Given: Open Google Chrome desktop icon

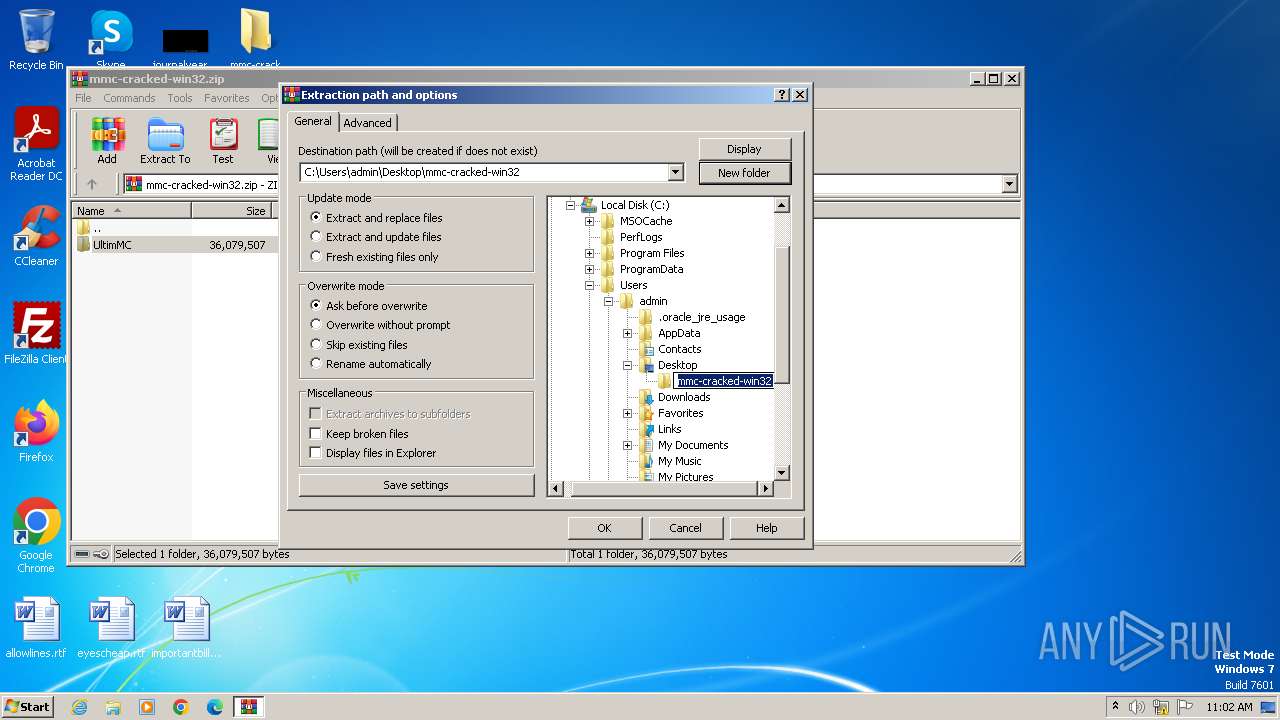Looking at the screenshot, I should (x=36, y=536).
